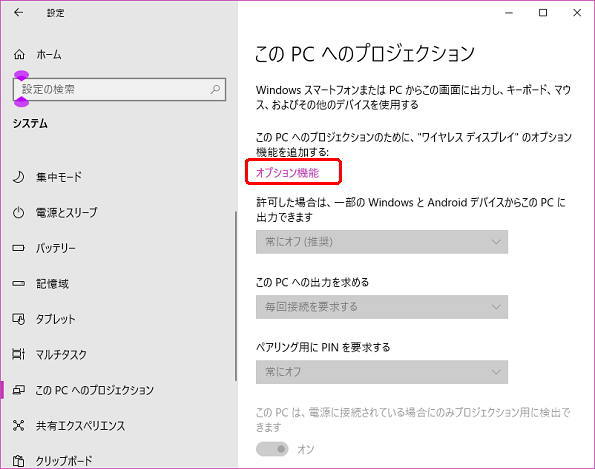Viewport: 595px width, 469px height.
Task: Toggle the オン power-connected projection switch
Action: (272, 449)
